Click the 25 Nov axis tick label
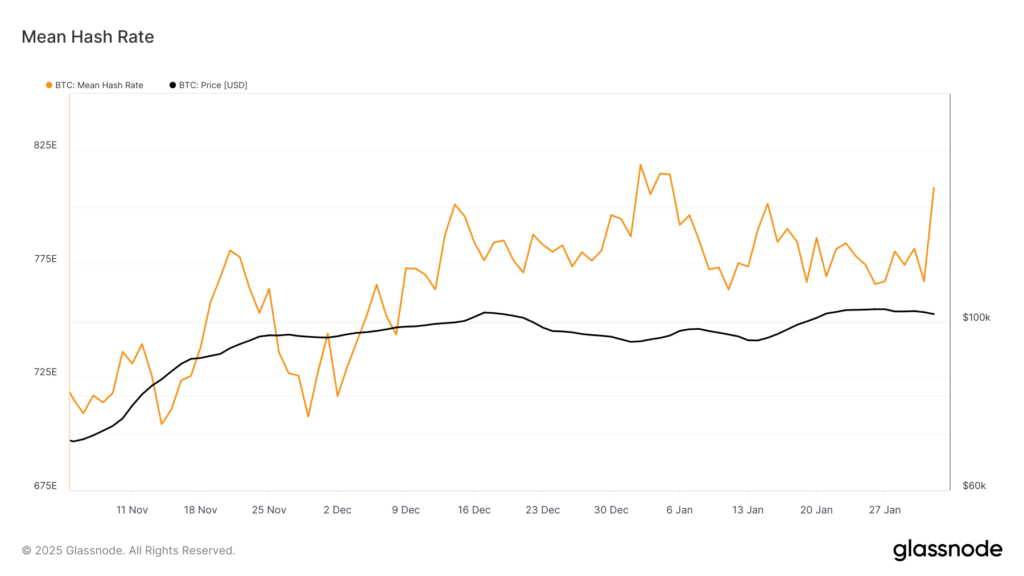This screenshot has height=576, width=1024. tap(269, 510)
